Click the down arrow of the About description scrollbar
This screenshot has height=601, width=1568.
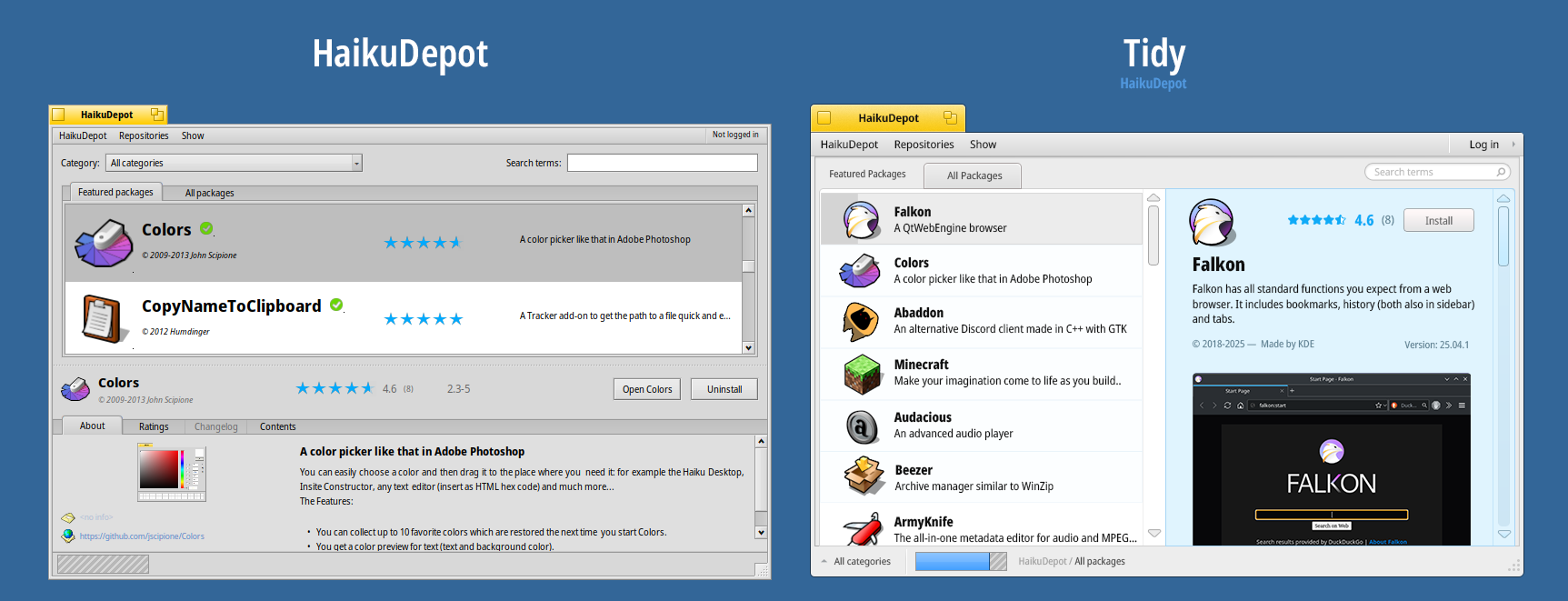click(x=761, y=533)
